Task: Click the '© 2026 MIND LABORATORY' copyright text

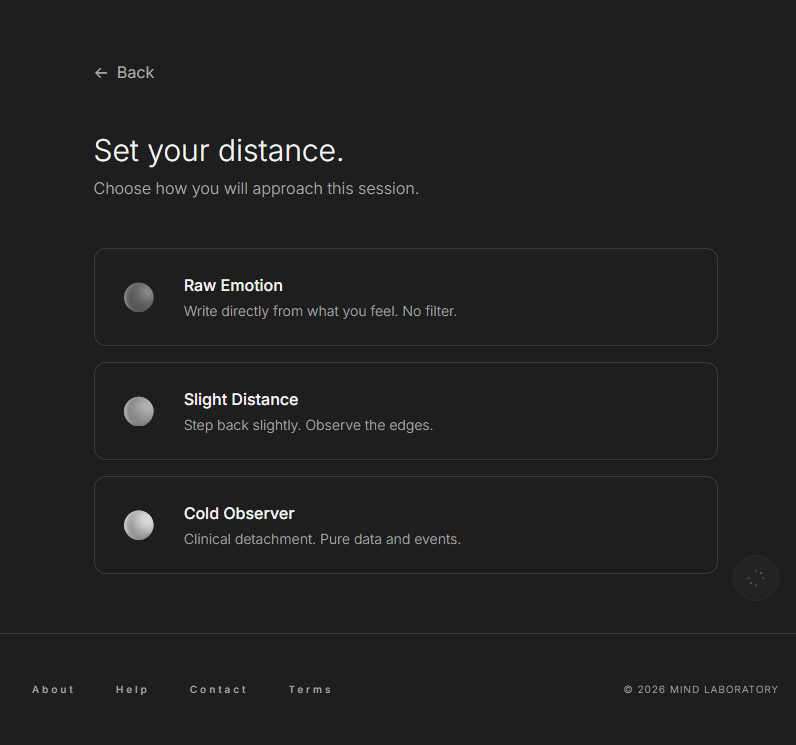Action: [x=701, y=689]
